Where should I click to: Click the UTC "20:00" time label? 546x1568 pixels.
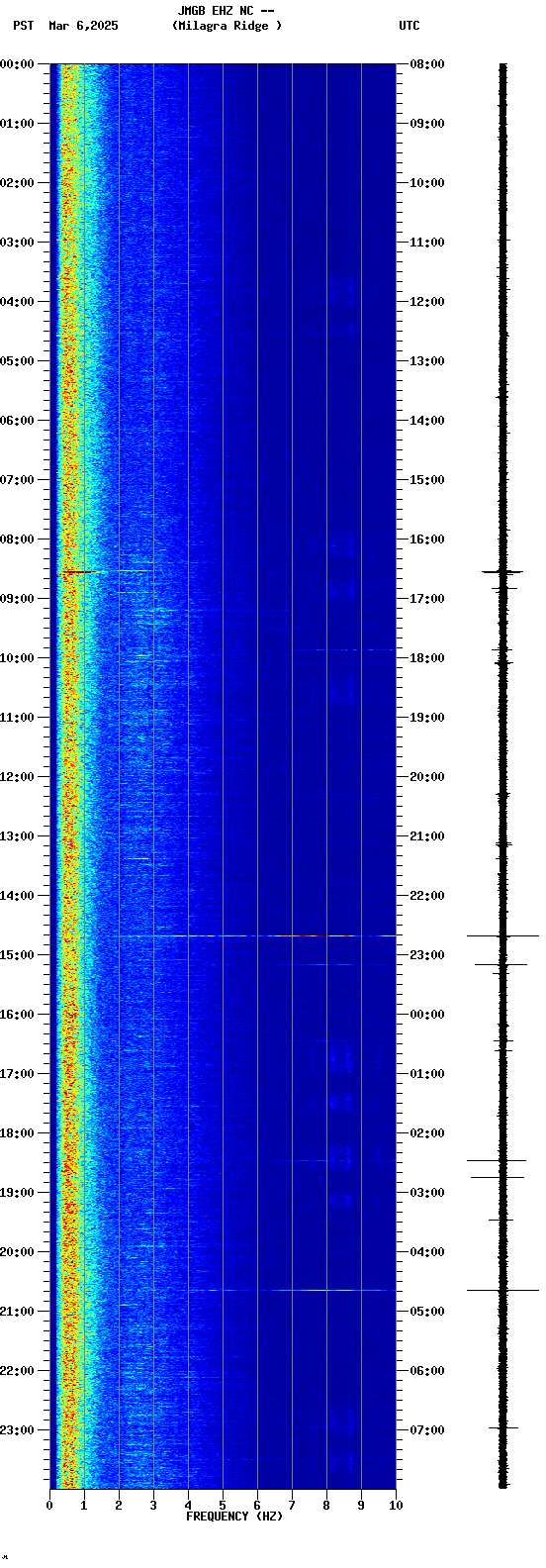(427, 777)
